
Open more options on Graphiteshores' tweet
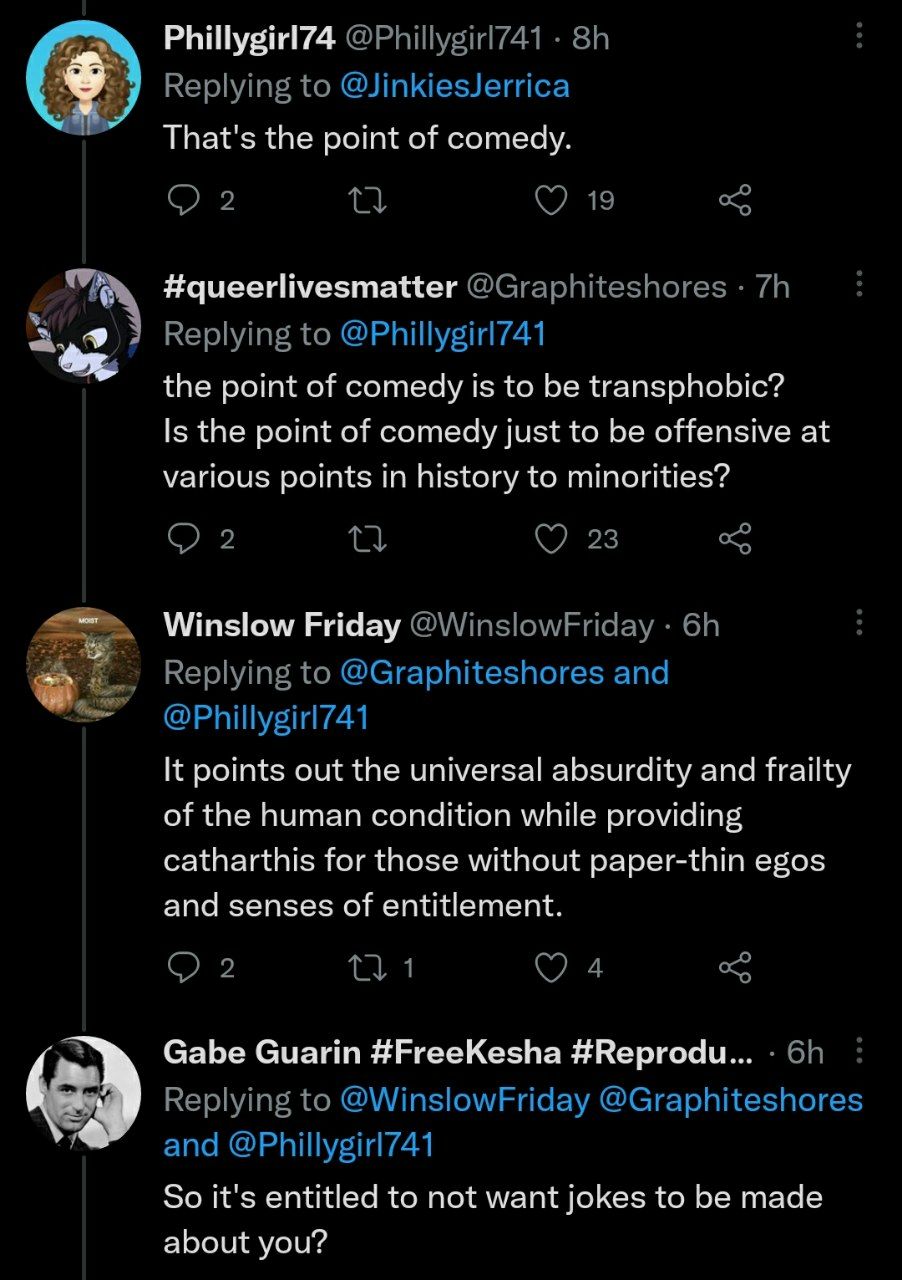(x=857, y=287)
